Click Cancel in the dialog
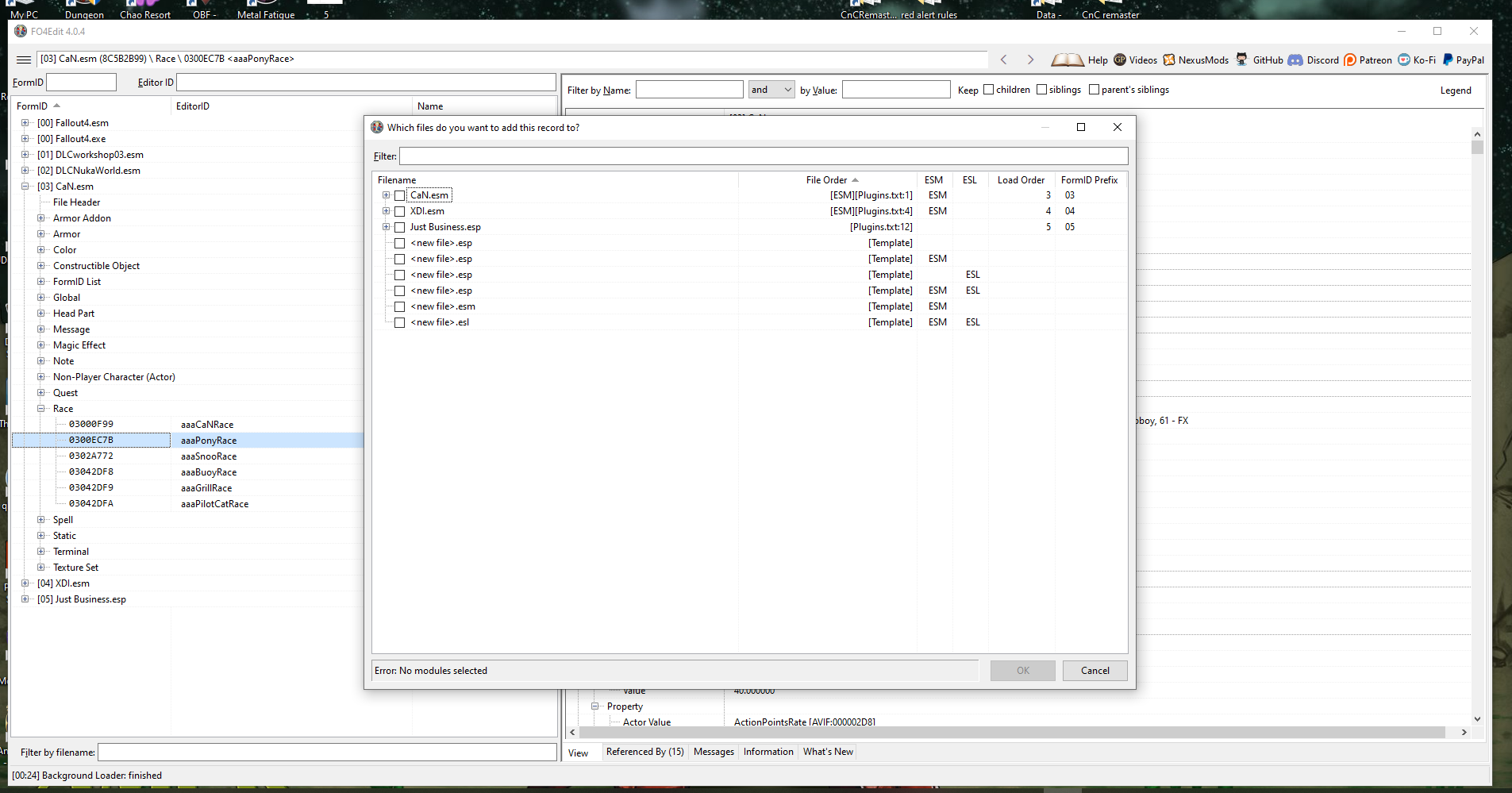 coord(1095,671)
